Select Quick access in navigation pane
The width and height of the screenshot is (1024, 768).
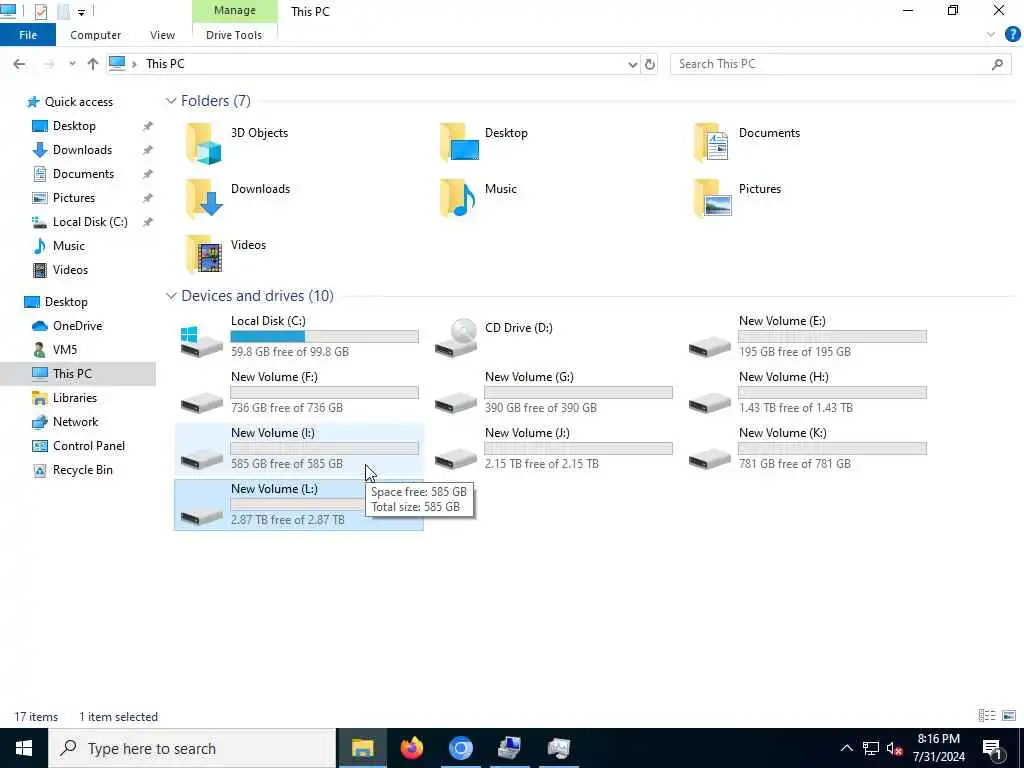pyautogui.click(x=78, y=102)
